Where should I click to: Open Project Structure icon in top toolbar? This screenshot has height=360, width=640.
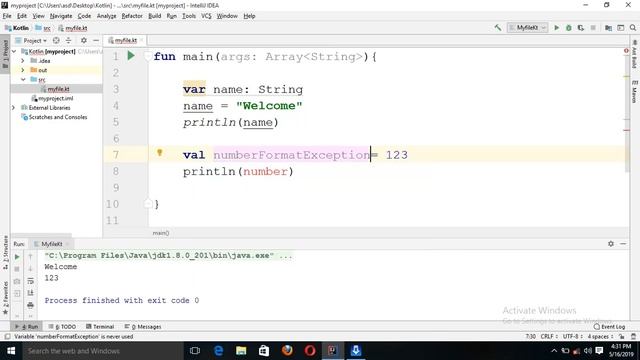[608, 28]
